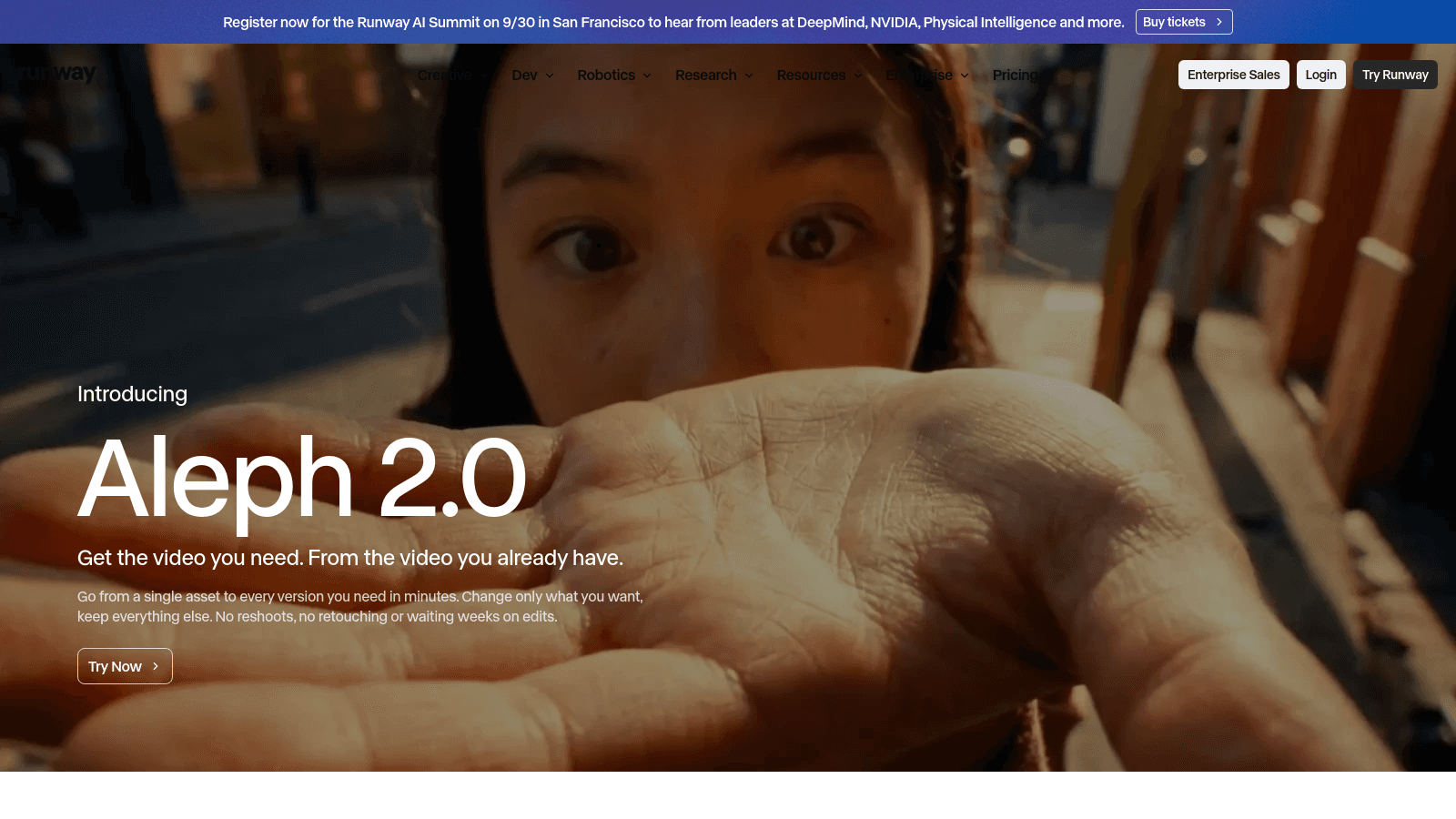Click the 'Go from a single asset' description
The image size is (1456, 819).
360,606
